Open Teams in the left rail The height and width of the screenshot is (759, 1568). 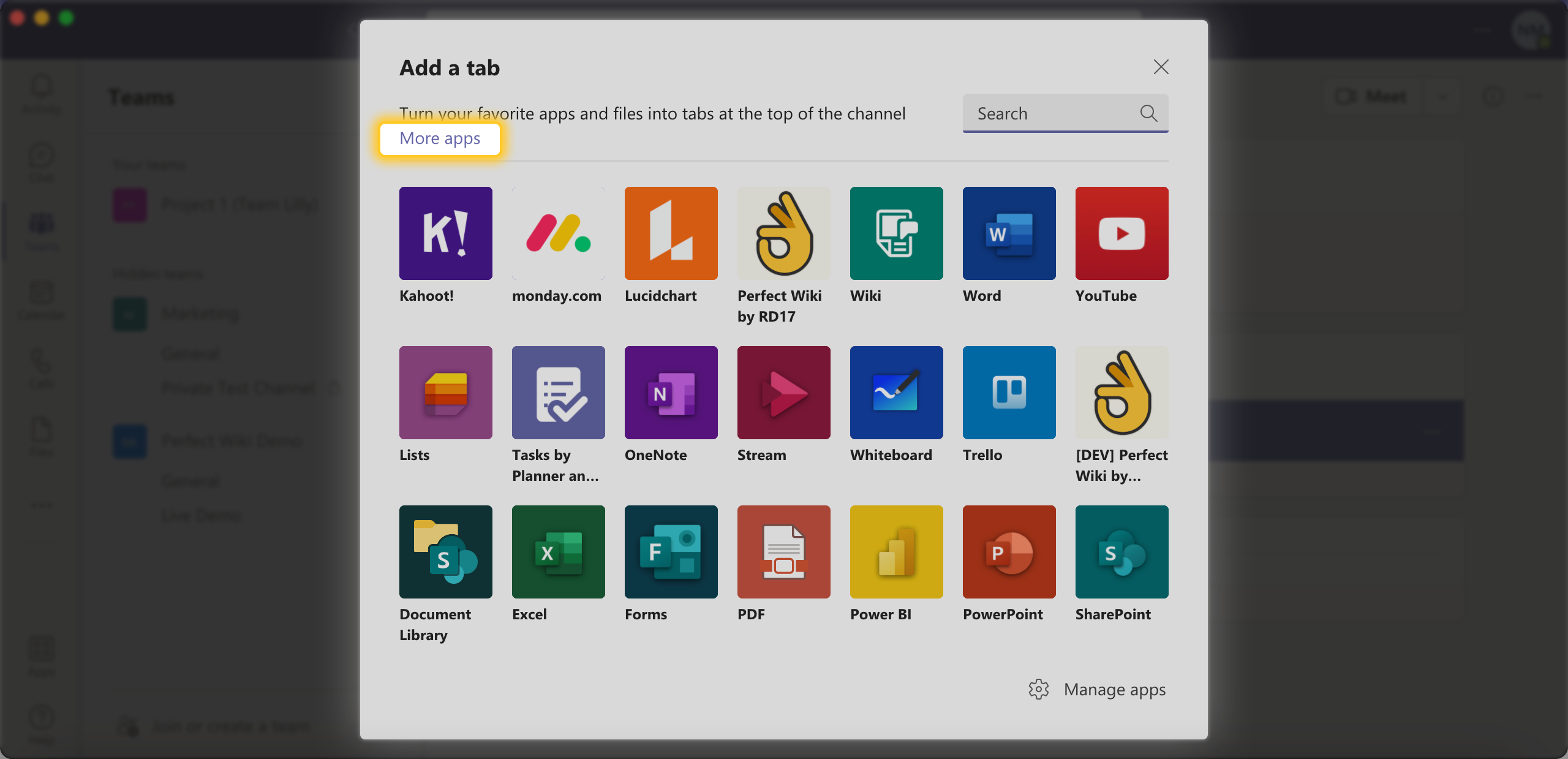tap(41, 232)
